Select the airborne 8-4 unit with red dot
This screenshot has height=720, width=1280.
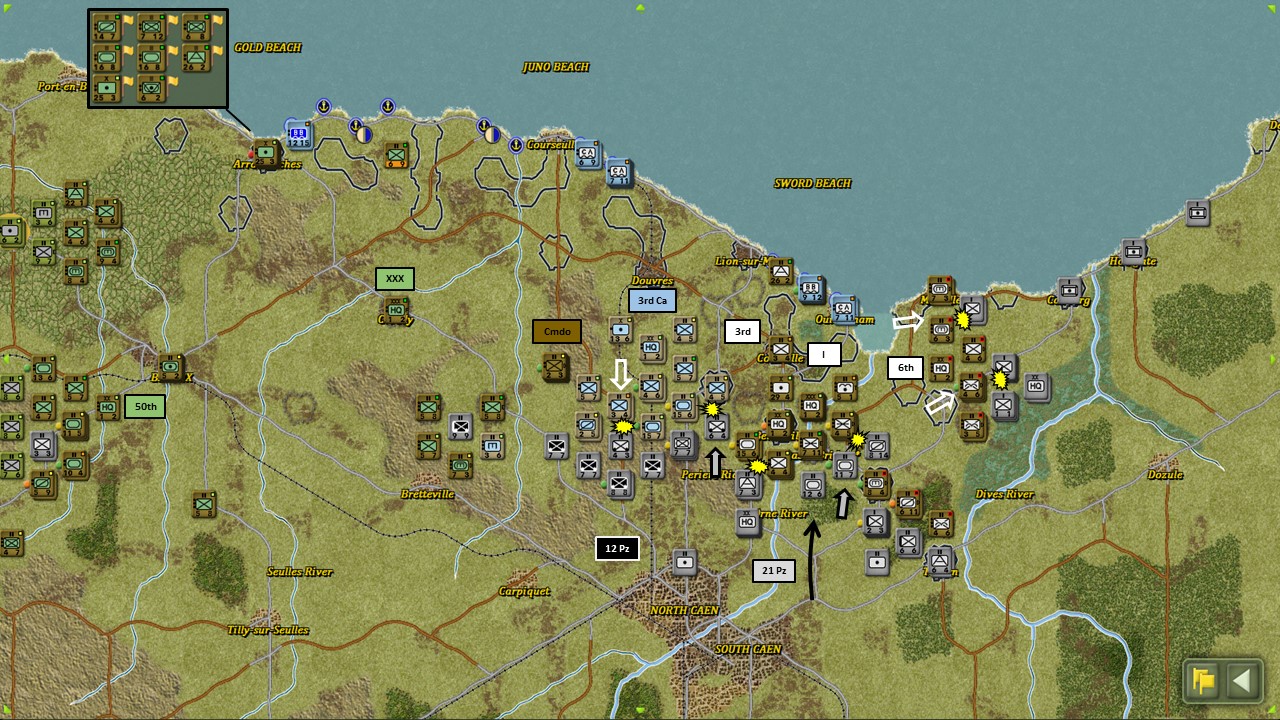click(x=876, y=482)
